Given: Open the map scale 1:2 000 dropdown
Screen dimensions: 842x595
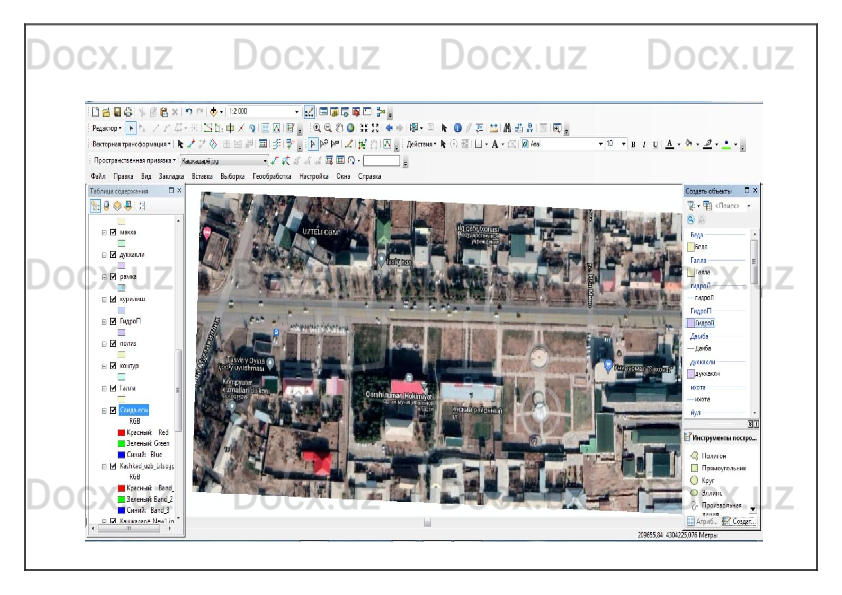Looking at the screenshot, I should coord(296,111).
